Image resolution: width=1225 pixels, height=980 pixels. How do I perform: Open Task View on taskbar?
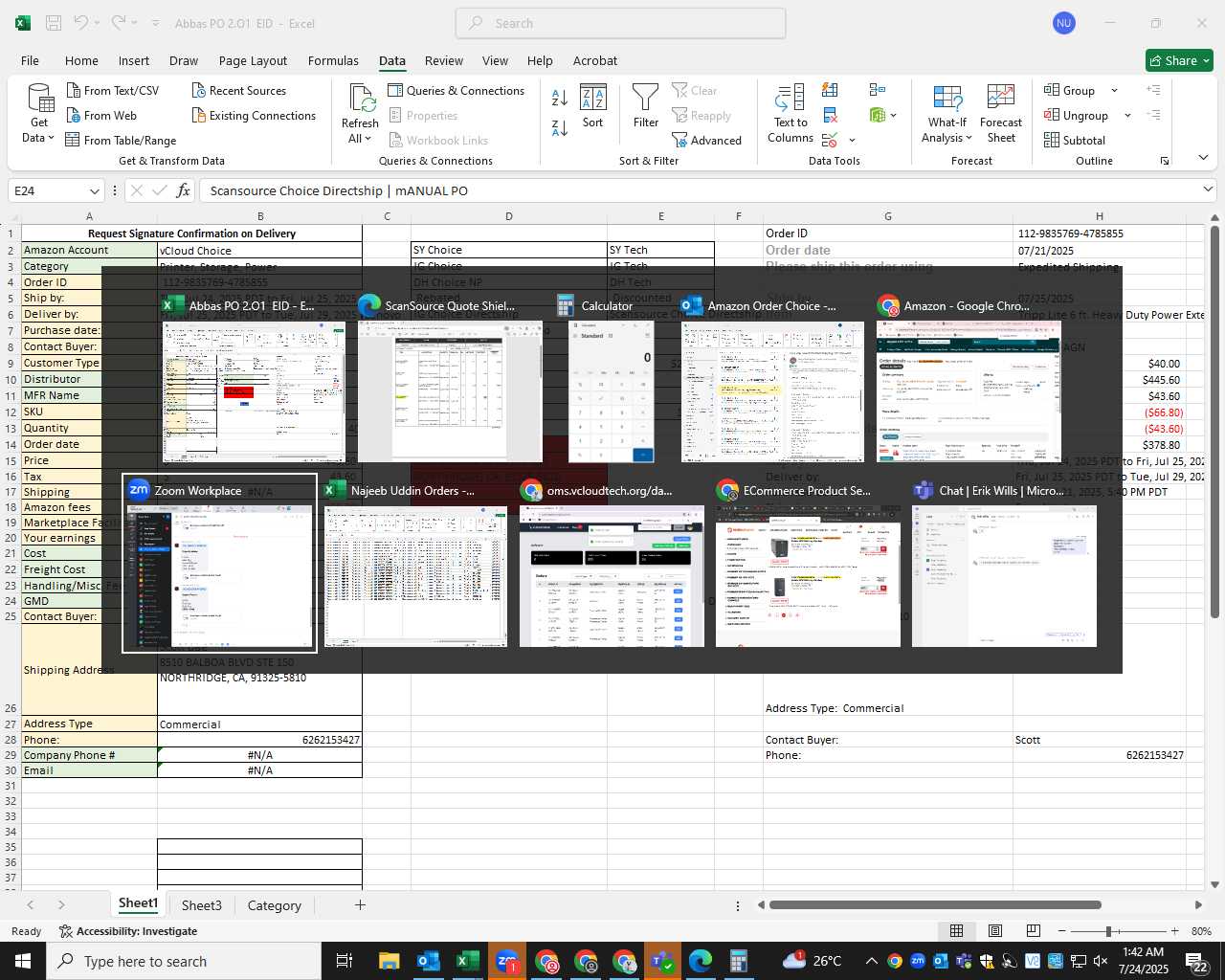345,961
